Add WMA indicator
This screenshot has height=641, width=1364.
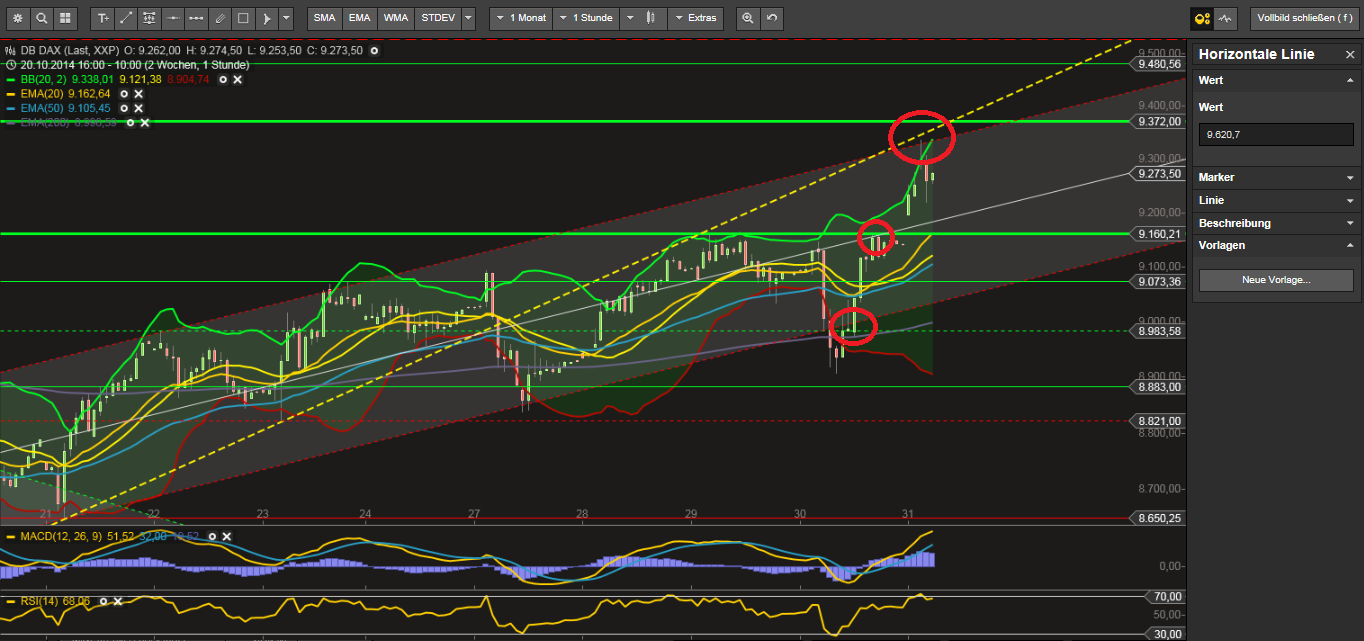pos(395,18)
